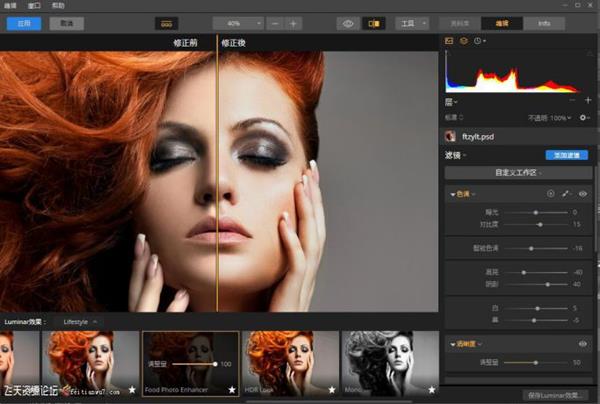
Task: Click the eye icon for quick preview
Action: [x=349, y=22]
